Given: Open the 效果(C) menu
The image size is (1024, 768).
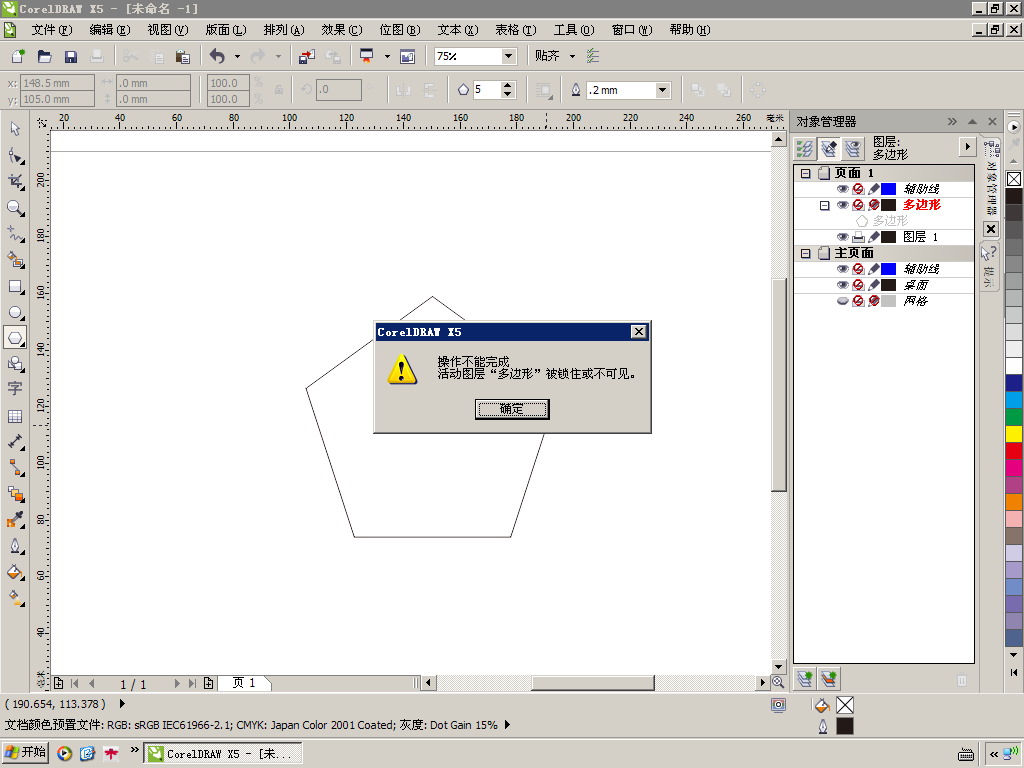Looking at the screenshot, I should pyautogui.click(x=342, y=29).
